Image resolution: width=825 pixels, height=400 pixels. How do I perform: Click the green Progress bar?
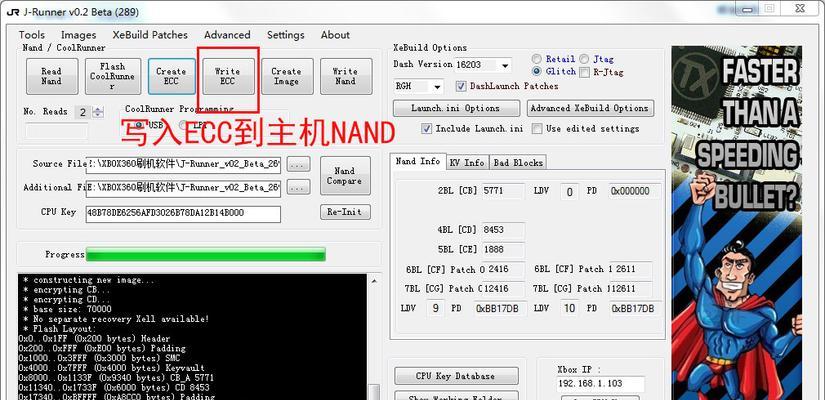[x=205, y=254]
